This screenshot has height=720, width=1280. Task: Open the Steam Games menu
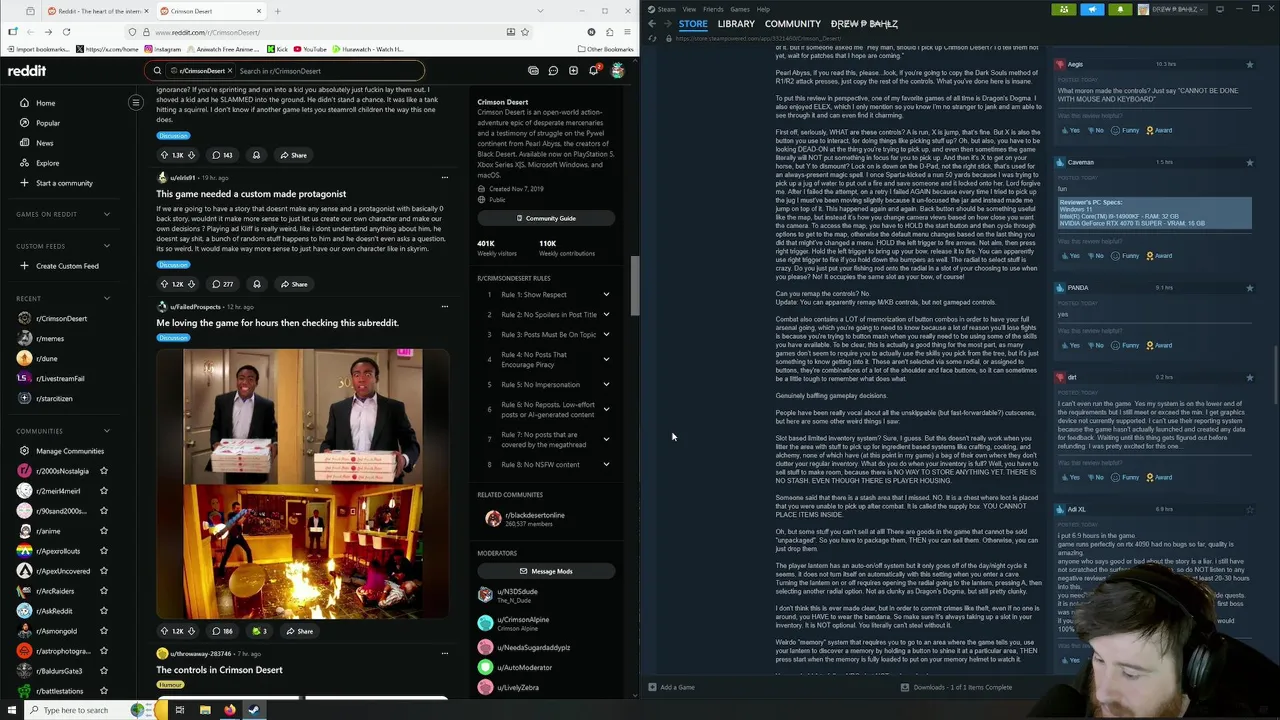coord(740,9)
